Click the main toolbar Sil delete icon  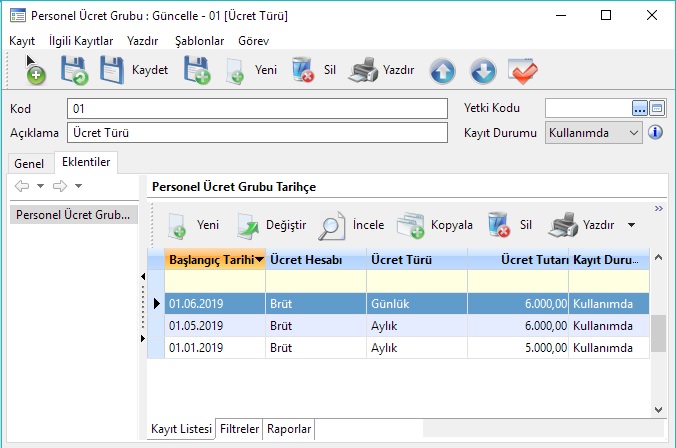tap(303, 70)
